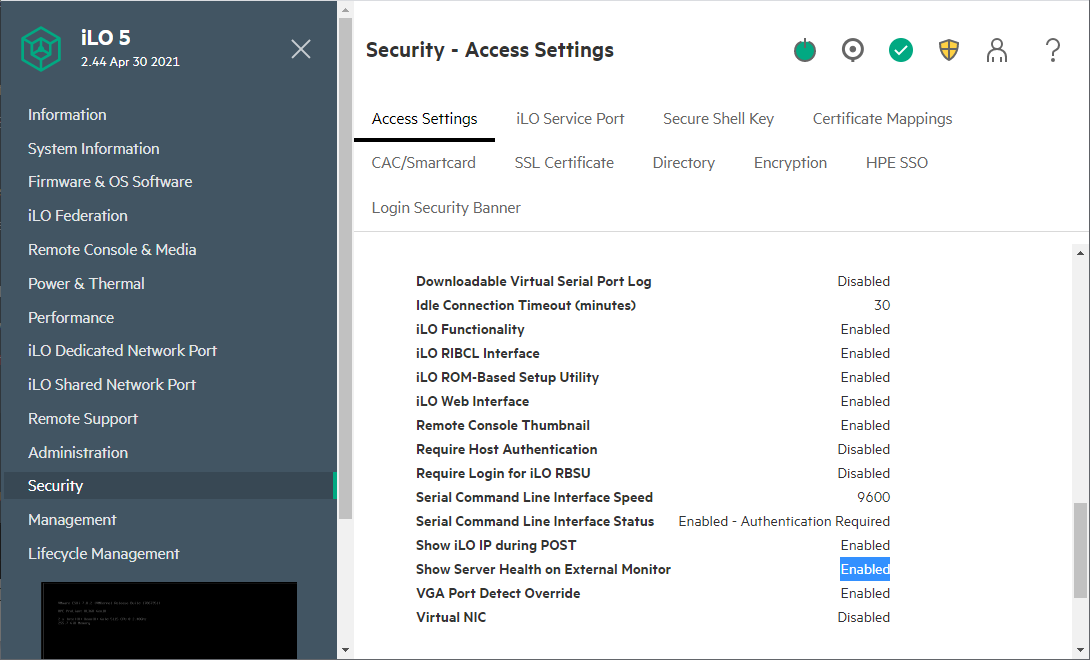Close the navigation sidebar with X
The image size is (1090, 660).
pos(300,49)
